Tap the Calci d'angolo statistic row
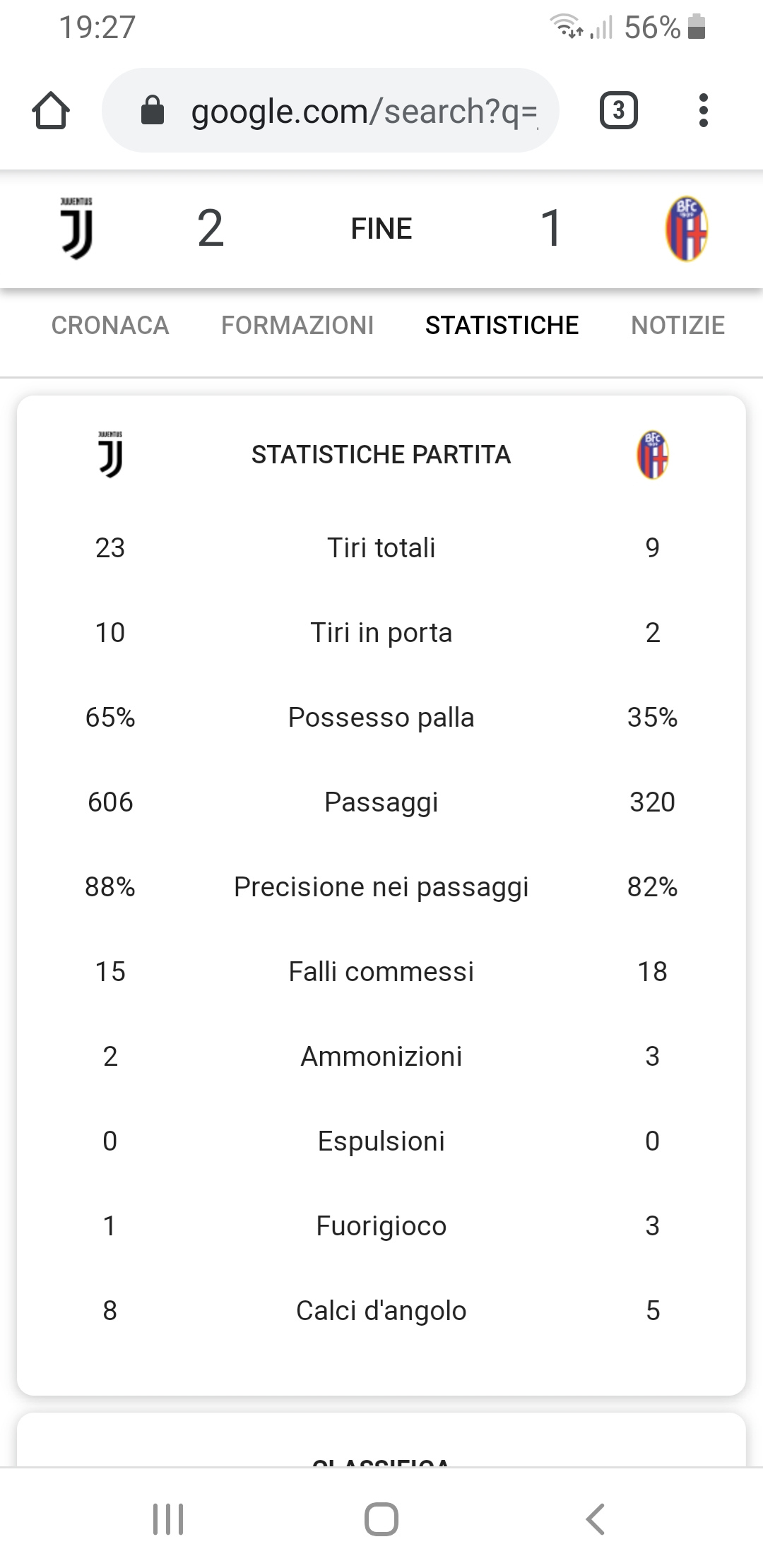763x1568 pixels. point(381,1311)
